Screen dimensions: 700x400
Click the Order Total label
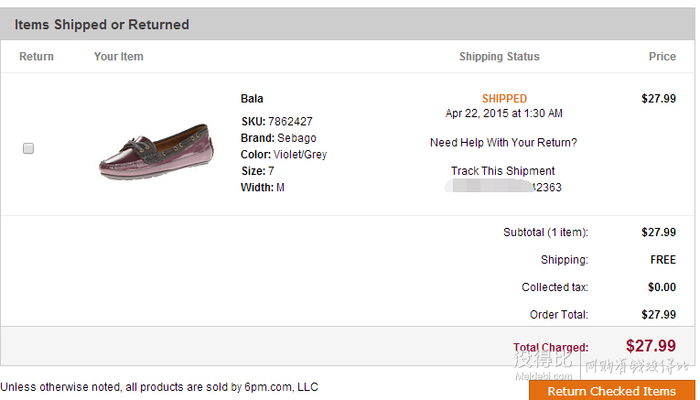pyautogui.click(x=558, y=315)
